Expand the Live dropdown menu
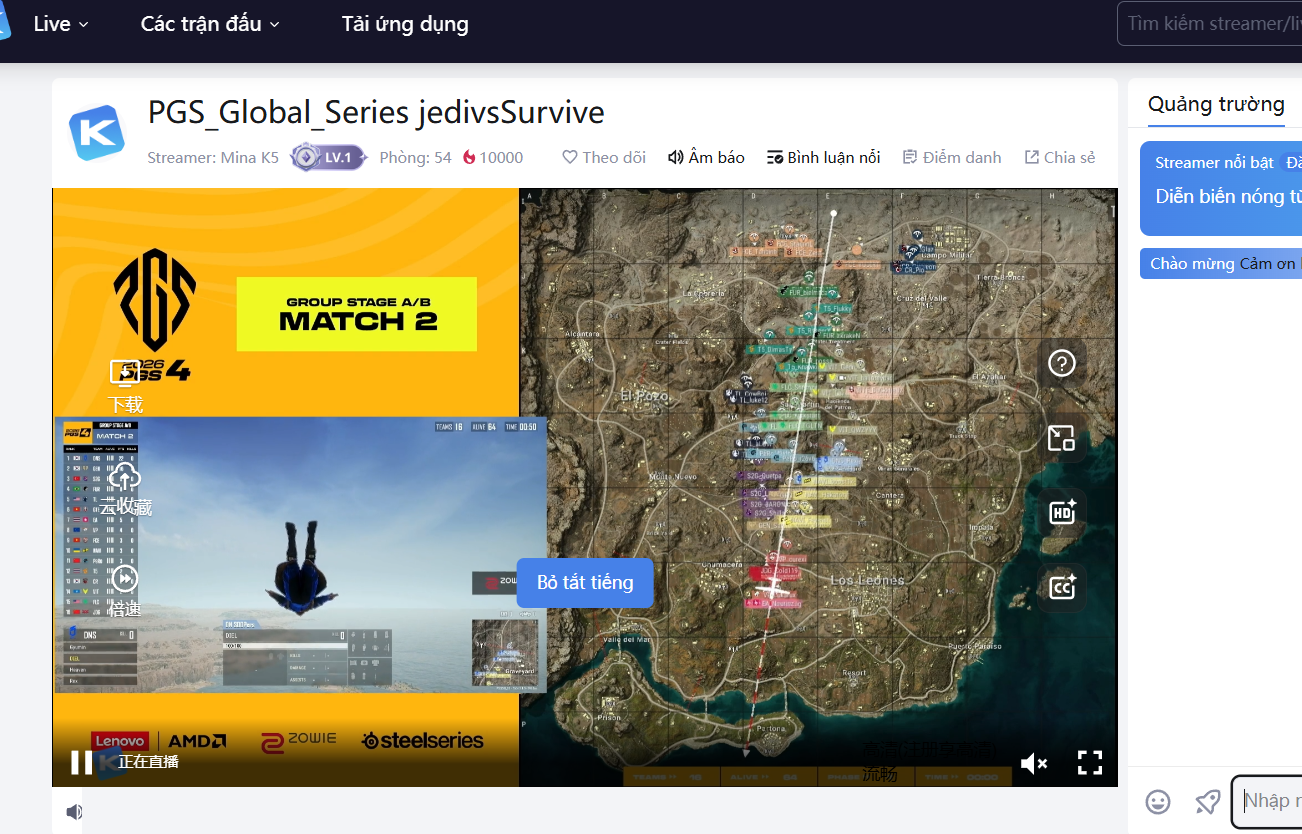The image size is (1302, 834). [x=61, y=24]
